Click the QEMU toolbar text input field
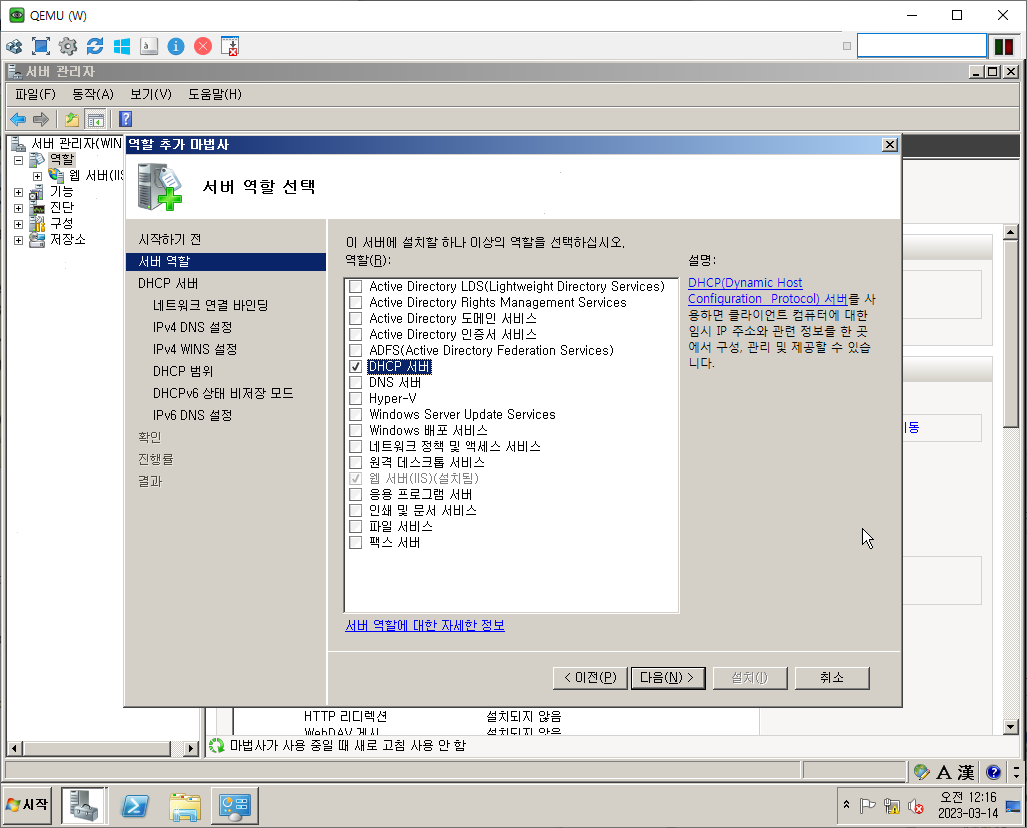This screenshot has height=828, width=1027. click(922, 46)
